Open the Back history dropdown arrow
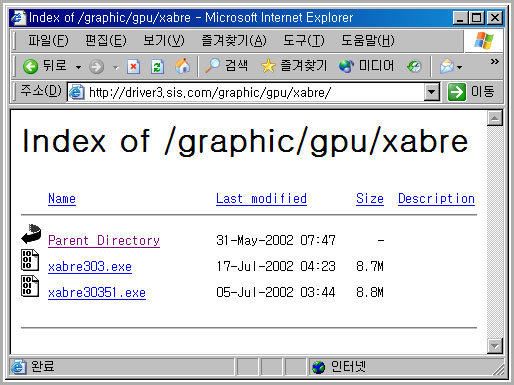The image size is (514, 385). click(x=78, y=67)
